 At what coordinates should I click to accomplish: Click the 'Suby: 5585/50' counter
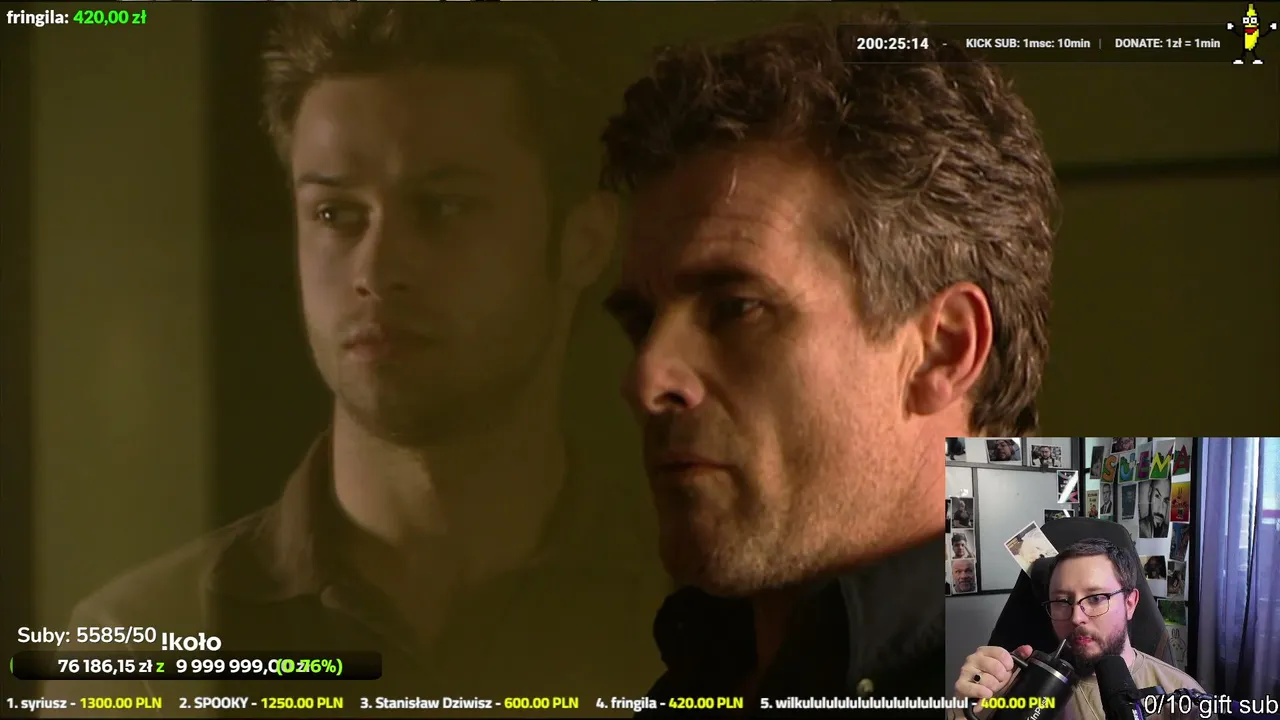point(87,635)
